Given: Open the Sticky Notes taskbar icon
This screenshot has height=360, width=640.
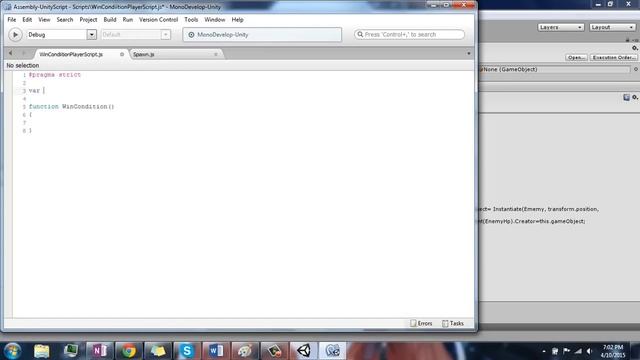Looking at the screenshot, I should coord(158,351).
